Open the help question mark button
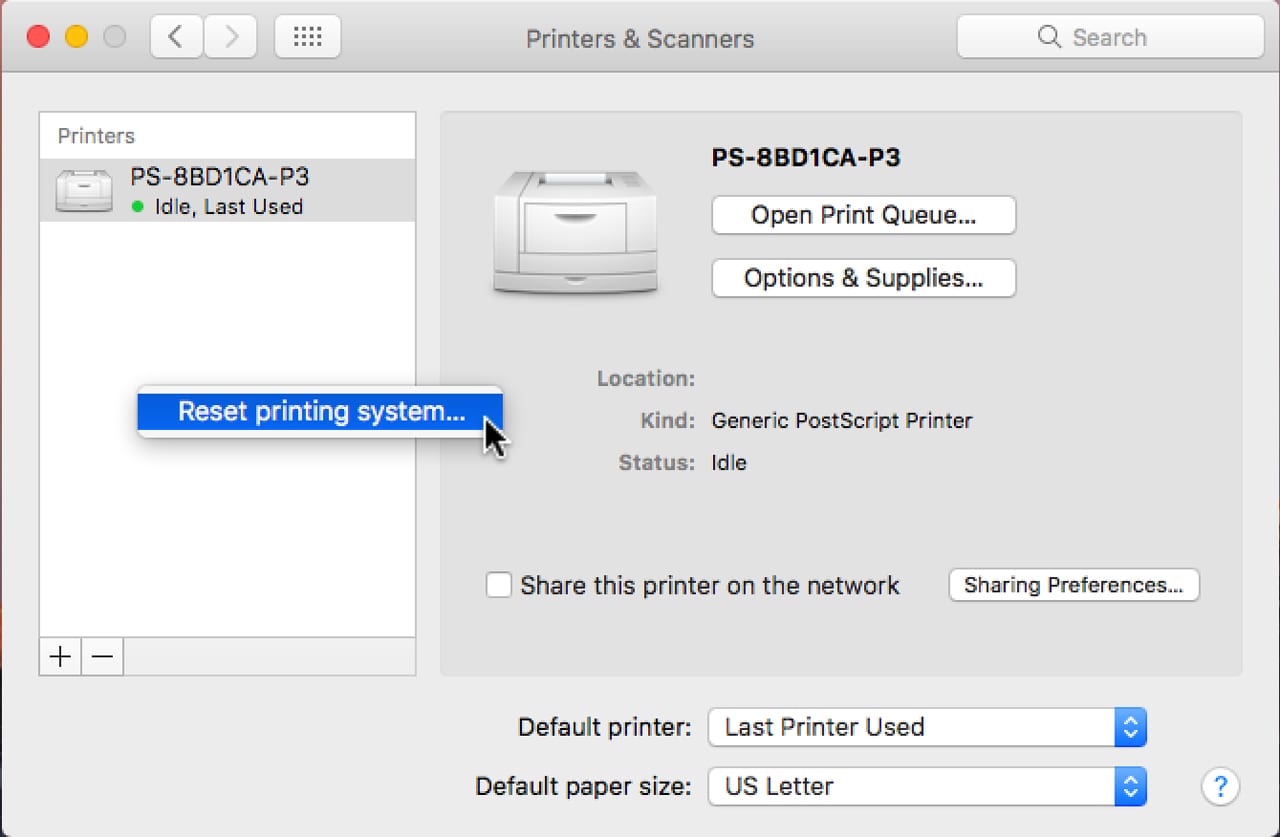 (1220, 786)
